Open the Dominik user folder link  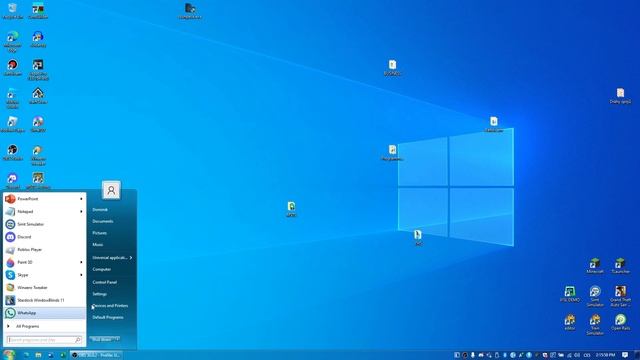coord(100,209)
